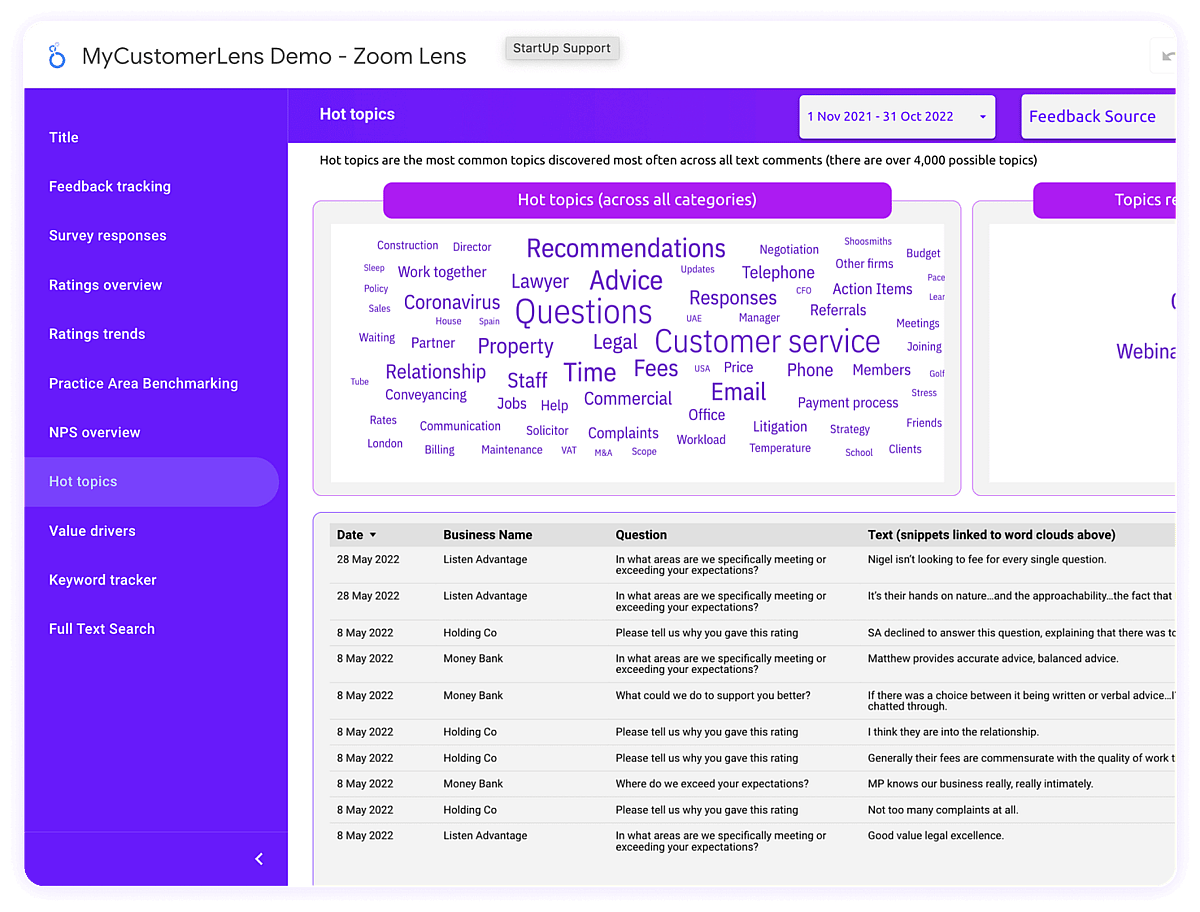This screenshot has width=1200, height=912.
Task: Select 'Questions' topic in word cloud
Action: (583, 312)
